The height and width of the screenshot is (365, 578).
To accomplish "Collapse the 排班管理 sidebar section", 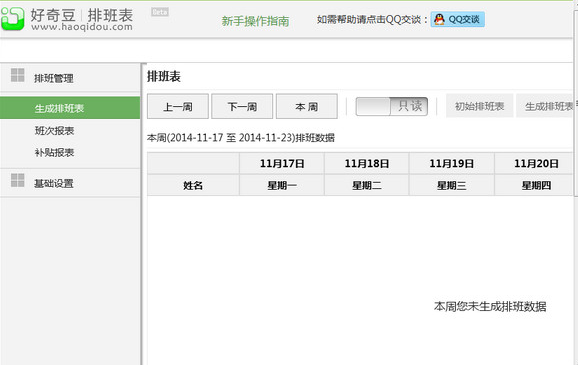I will 70,78.
